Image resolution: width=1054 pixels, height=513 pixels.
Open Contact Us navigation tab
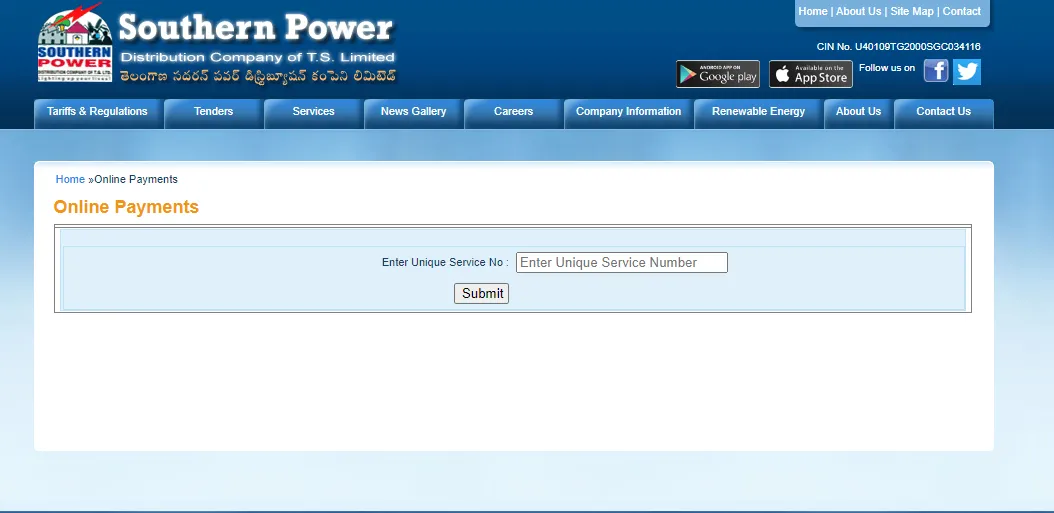click(943, 112)
